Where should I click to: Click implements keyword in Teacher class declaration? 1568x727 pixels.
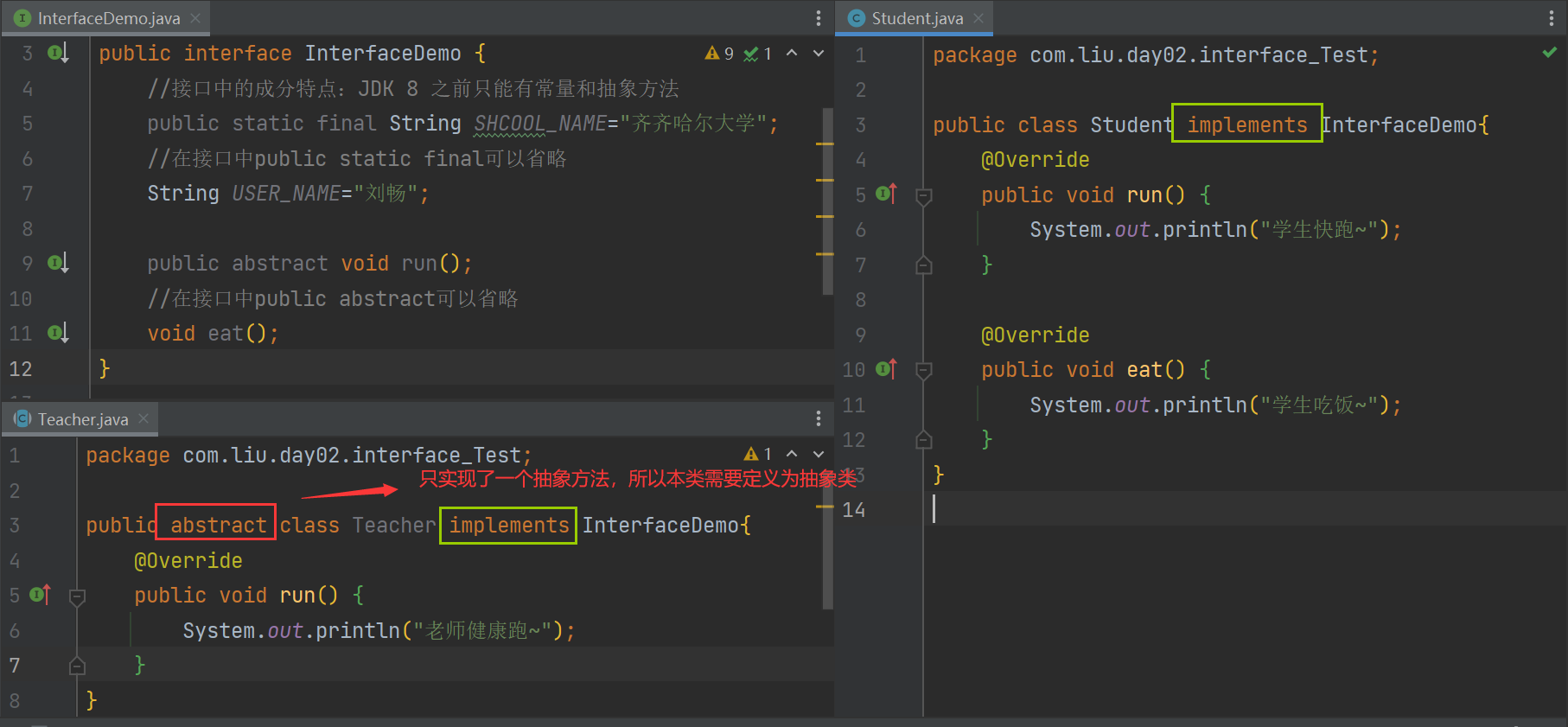coord(509,525)
